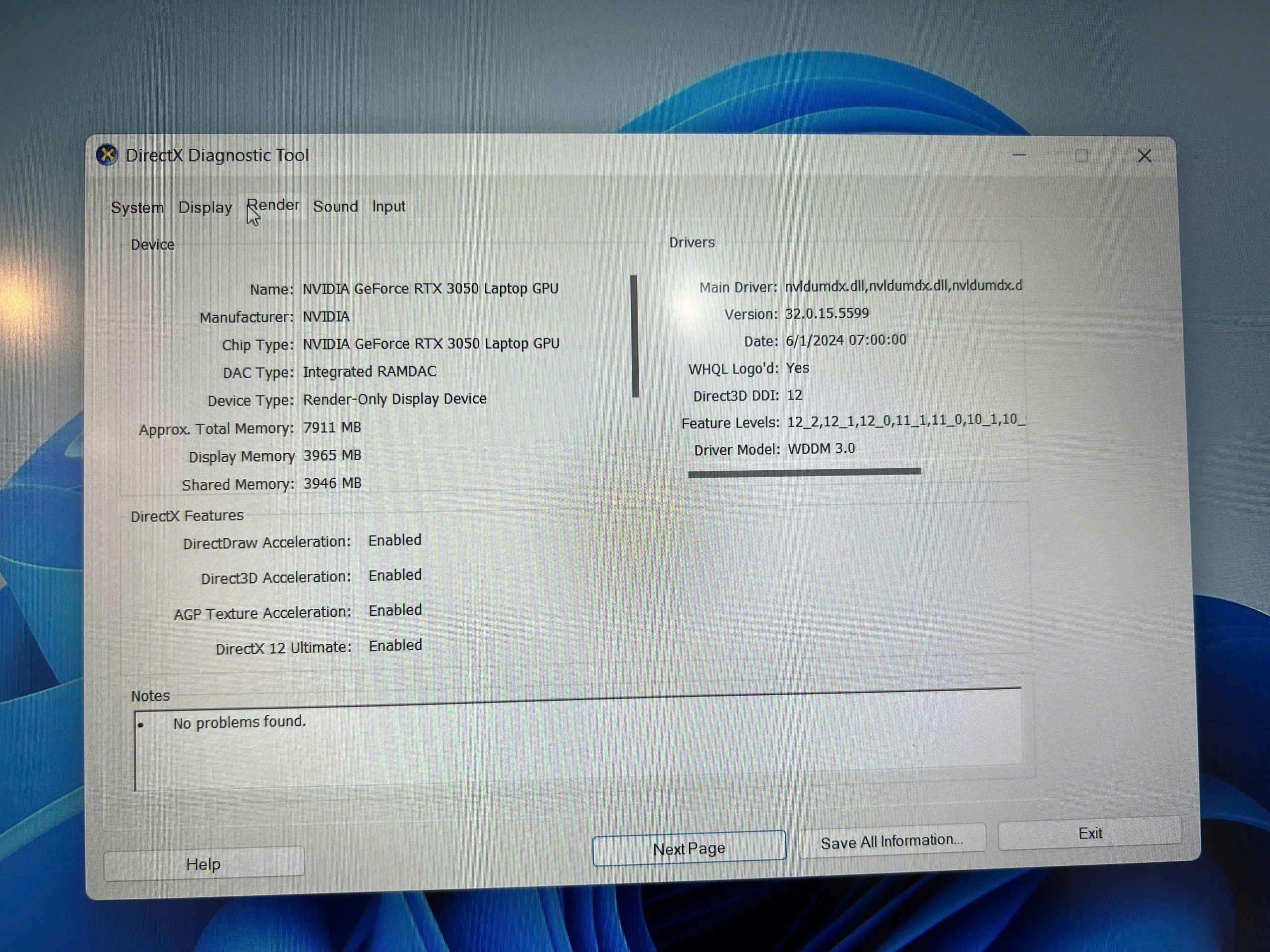Click the 'No problems found.' note
The image size is (1270, 952).
click(x=240, y=722)
